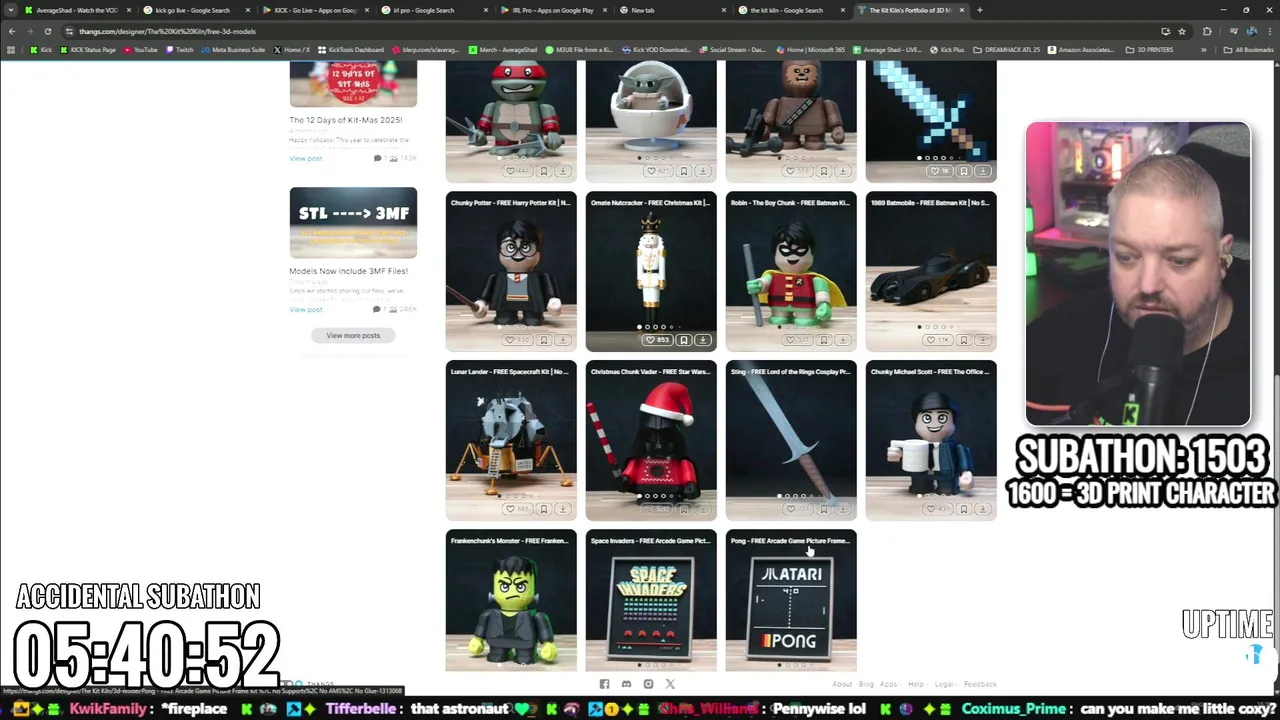Open Blog link in page footer
Viewport: 1280px width, 720px height.
pos(866,684)
